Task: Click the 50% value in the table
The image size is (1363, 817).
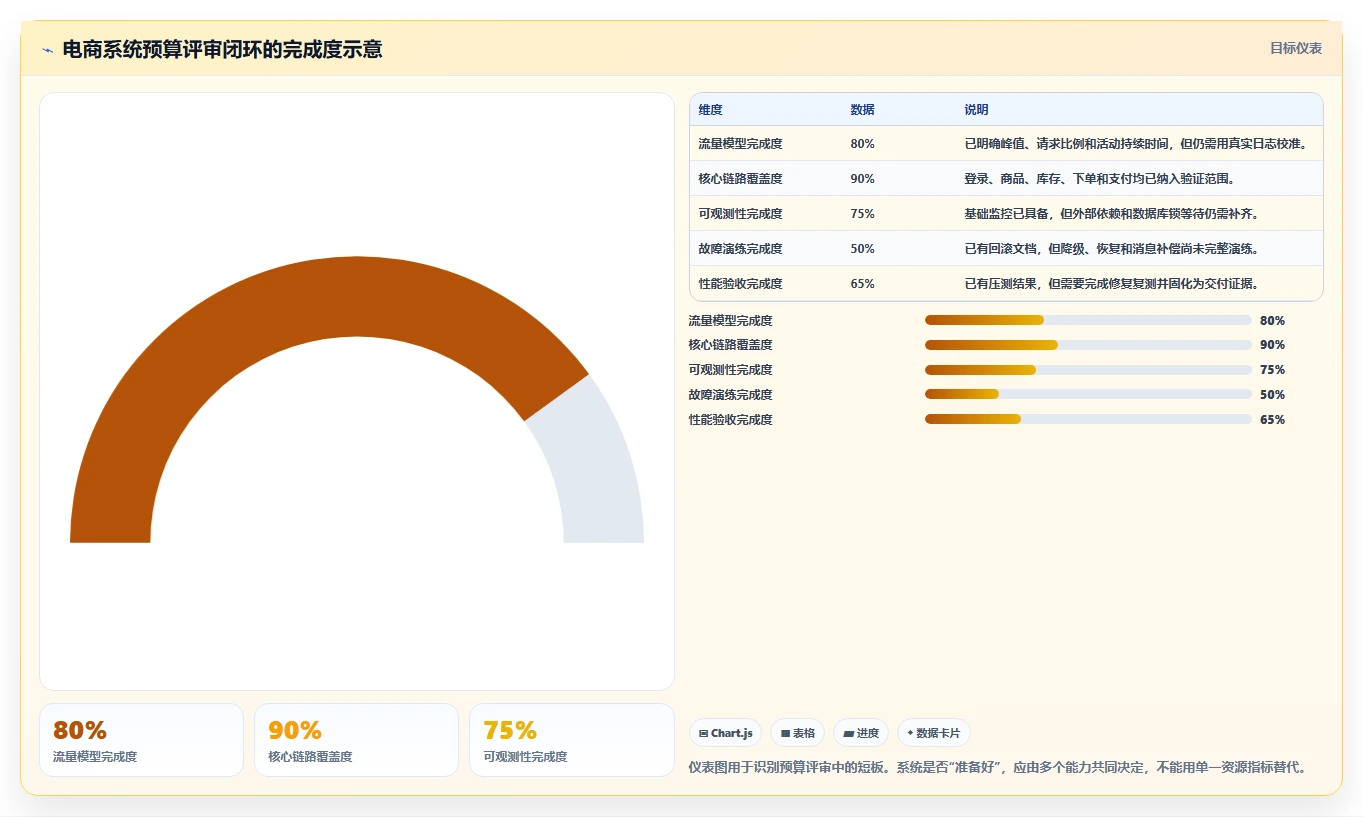Action: (862, 249)
